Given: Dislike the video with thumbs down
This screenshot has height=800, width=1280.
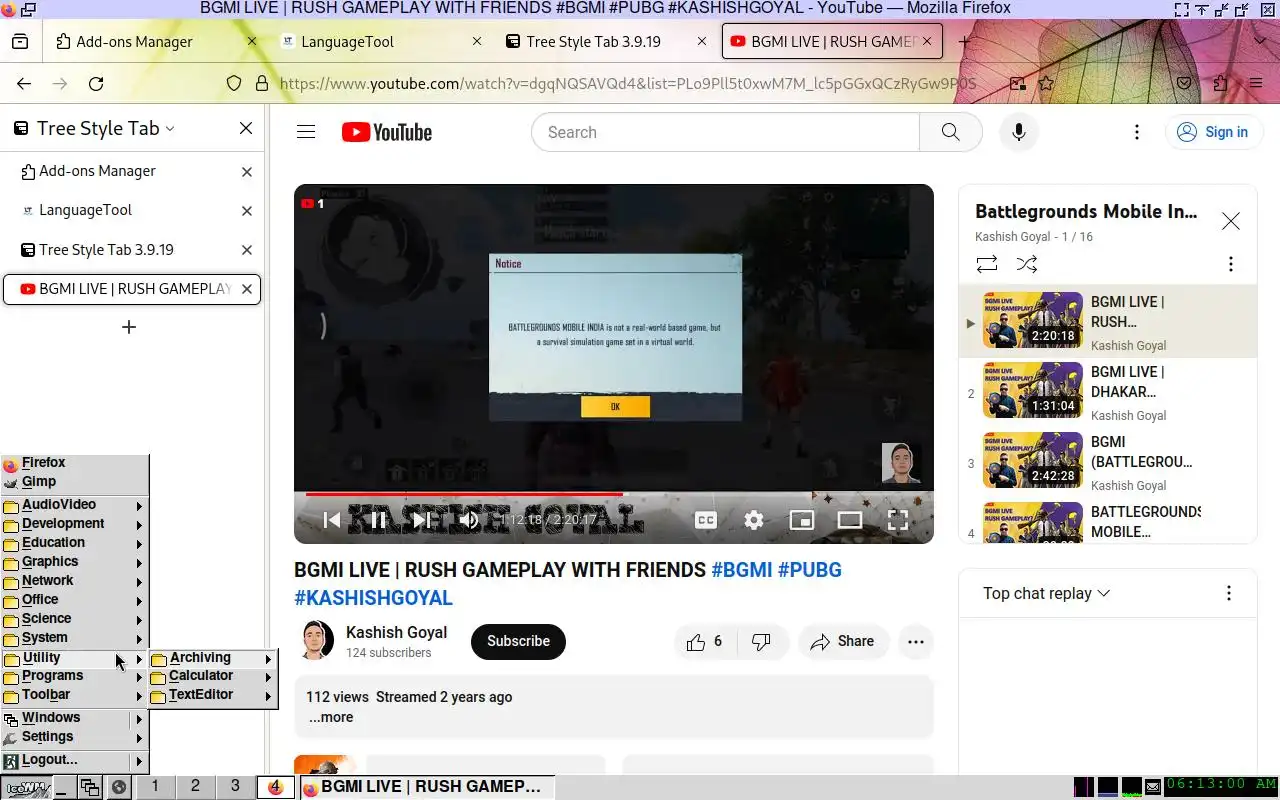Looking at the screenshot, I should [x=761, y=642].
